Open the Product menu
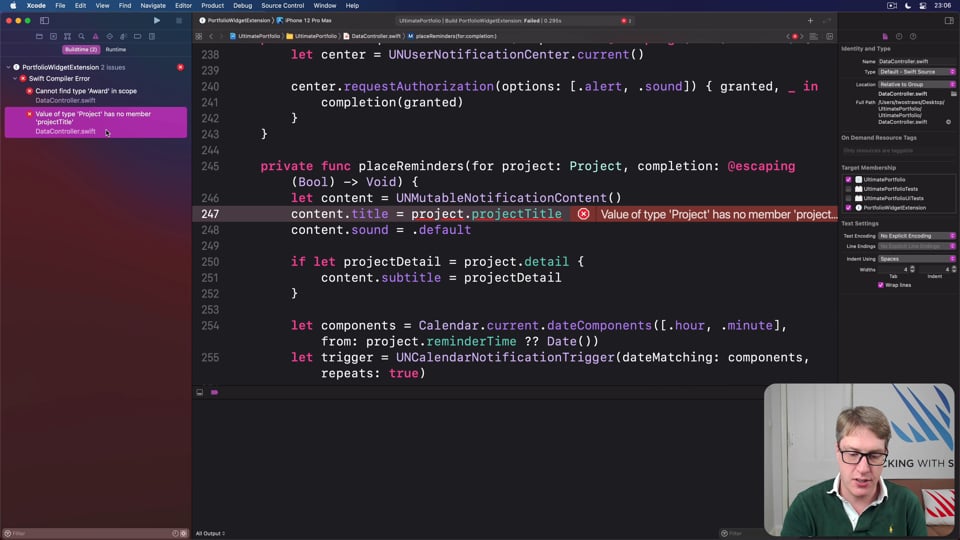This screenshot has width=960, height=540. pyautogui.click(x=212, y=6)
